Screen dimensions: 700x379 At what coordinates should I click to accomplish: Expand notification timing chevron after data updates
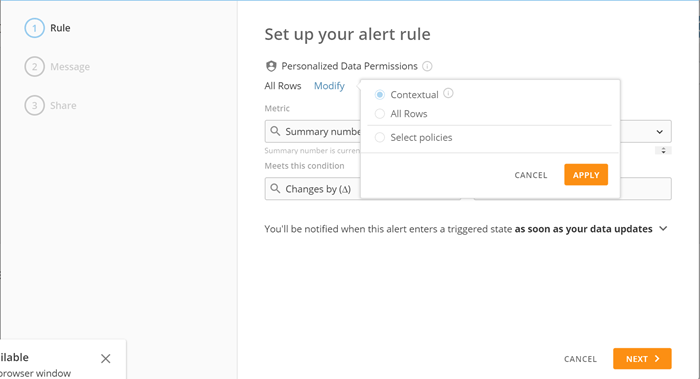pyautogui.click(x=663, y=229)
